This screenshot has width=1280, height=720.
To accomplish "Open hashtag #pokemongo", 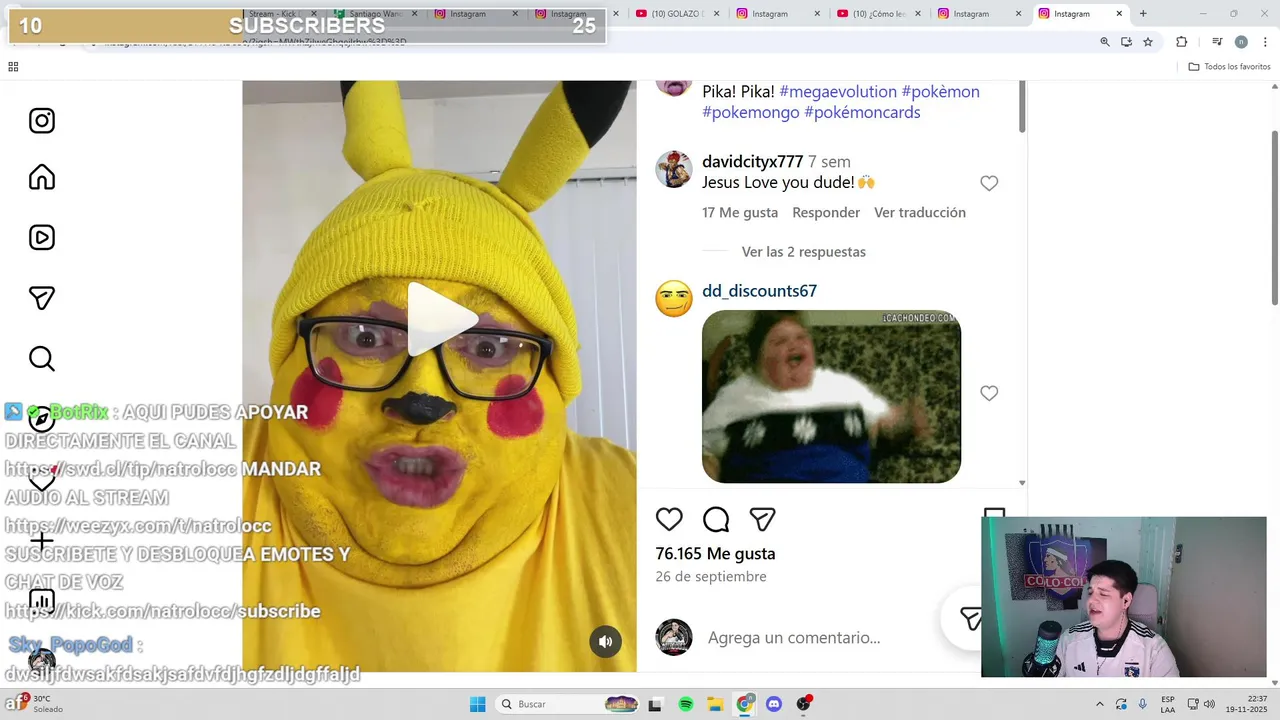I will click(751, 112).
